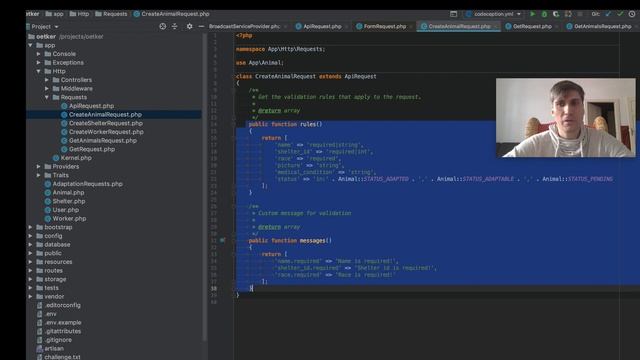Expand the bootstrap folder
Screen dimensions: 640x360
31,227
